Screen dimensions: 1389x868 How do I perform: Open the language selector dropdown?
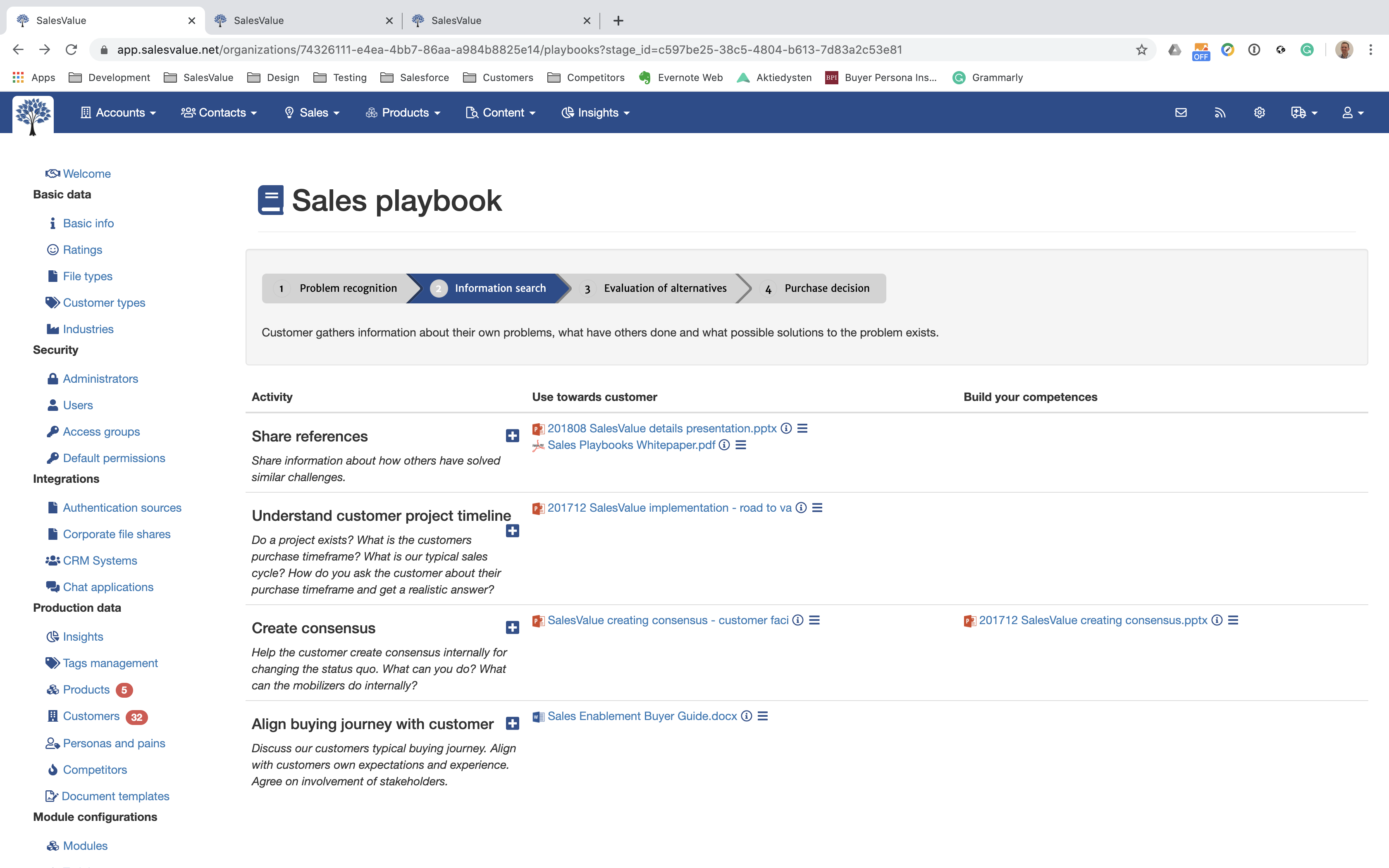1303,112
